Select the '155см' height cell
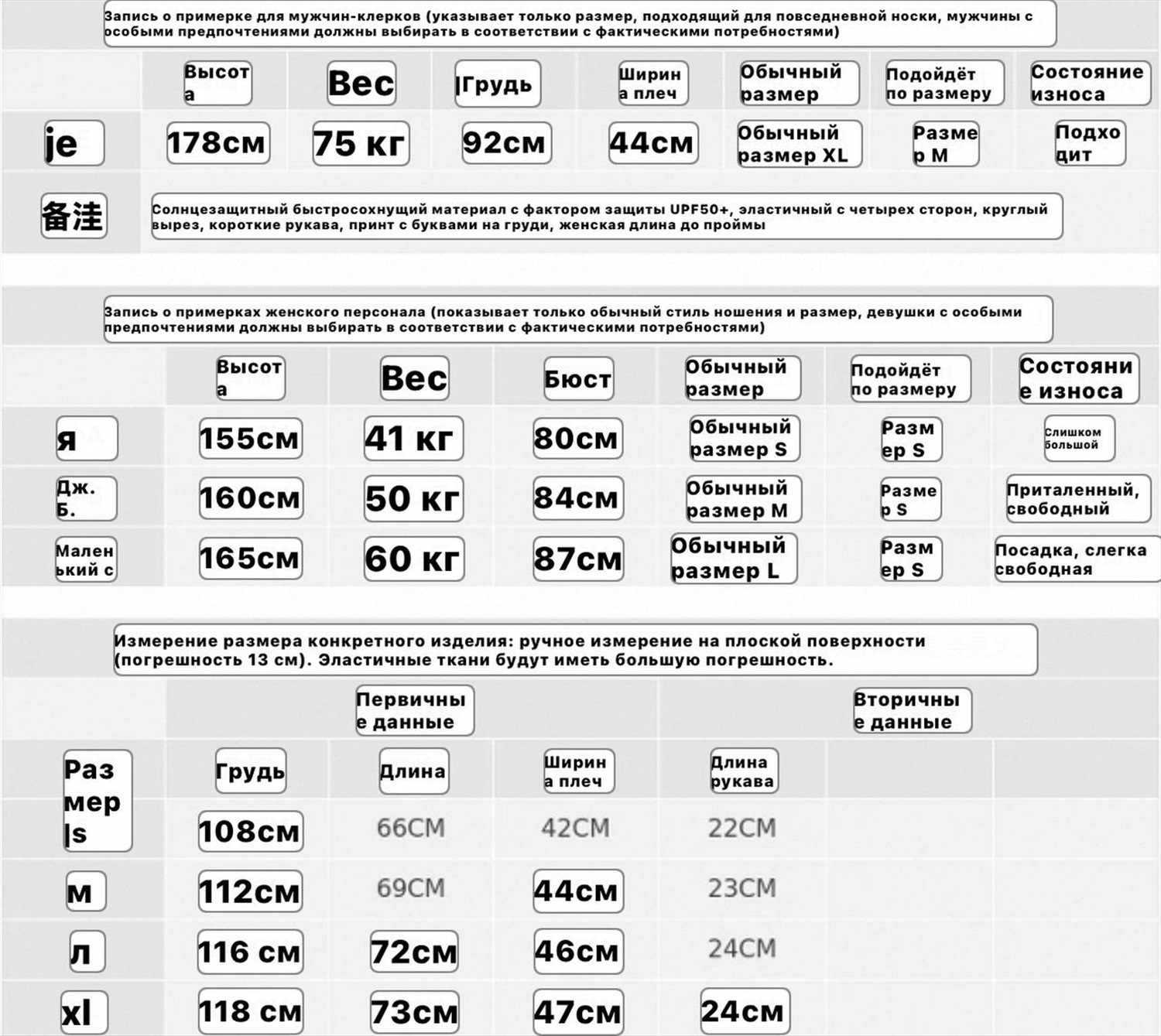 click(x=250, y=439)
